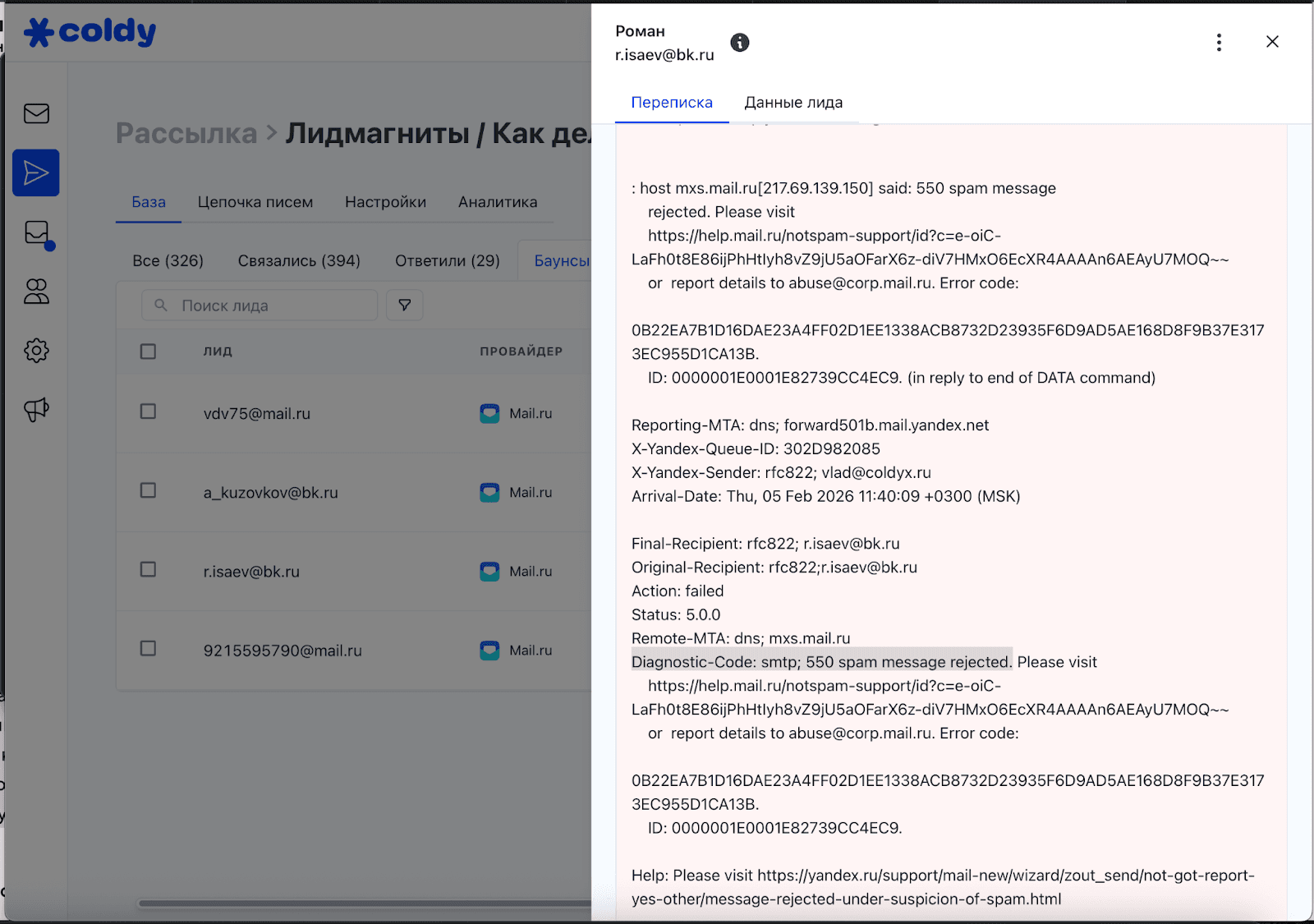
Task: Open the Аналитика tab
Action: (498, 202)
